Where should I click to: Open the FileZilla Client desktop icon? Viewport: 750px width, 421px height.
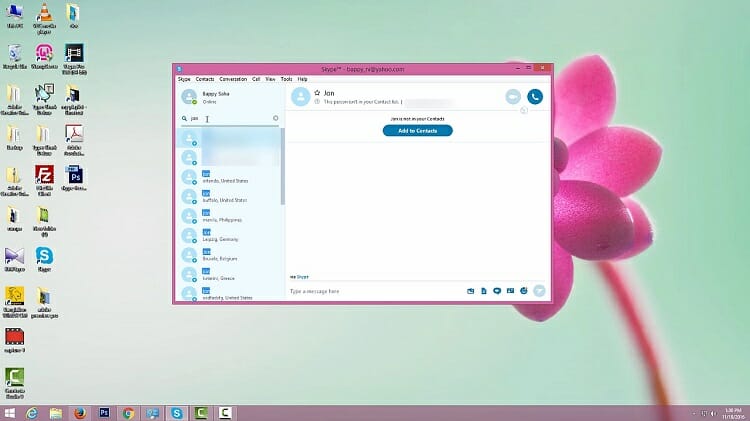(44, 181)
